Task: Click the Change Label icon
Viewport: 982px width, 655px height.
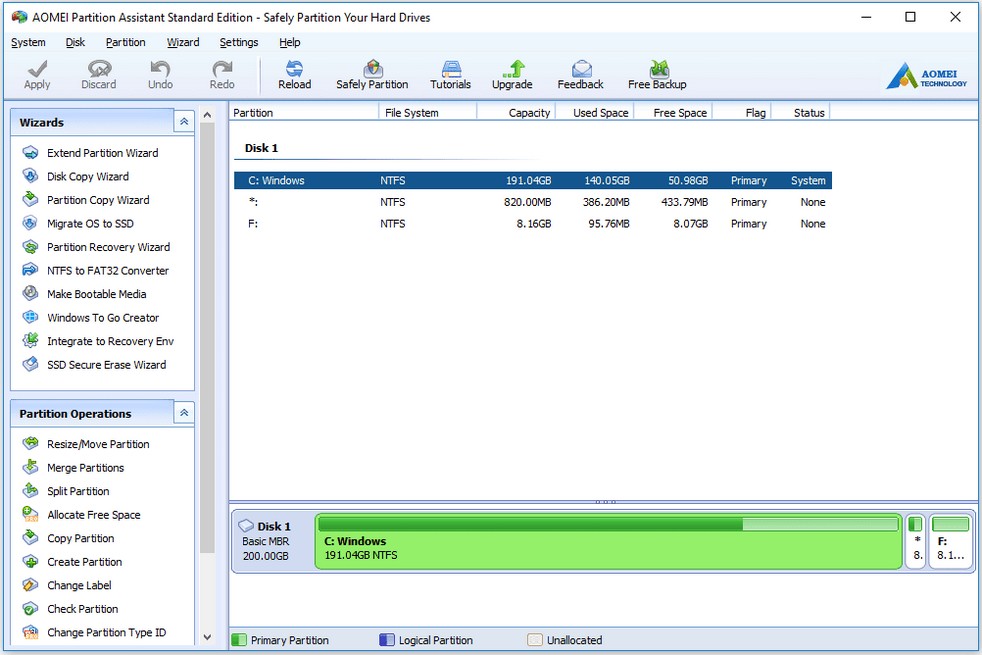Action: [x=30, y=585]
